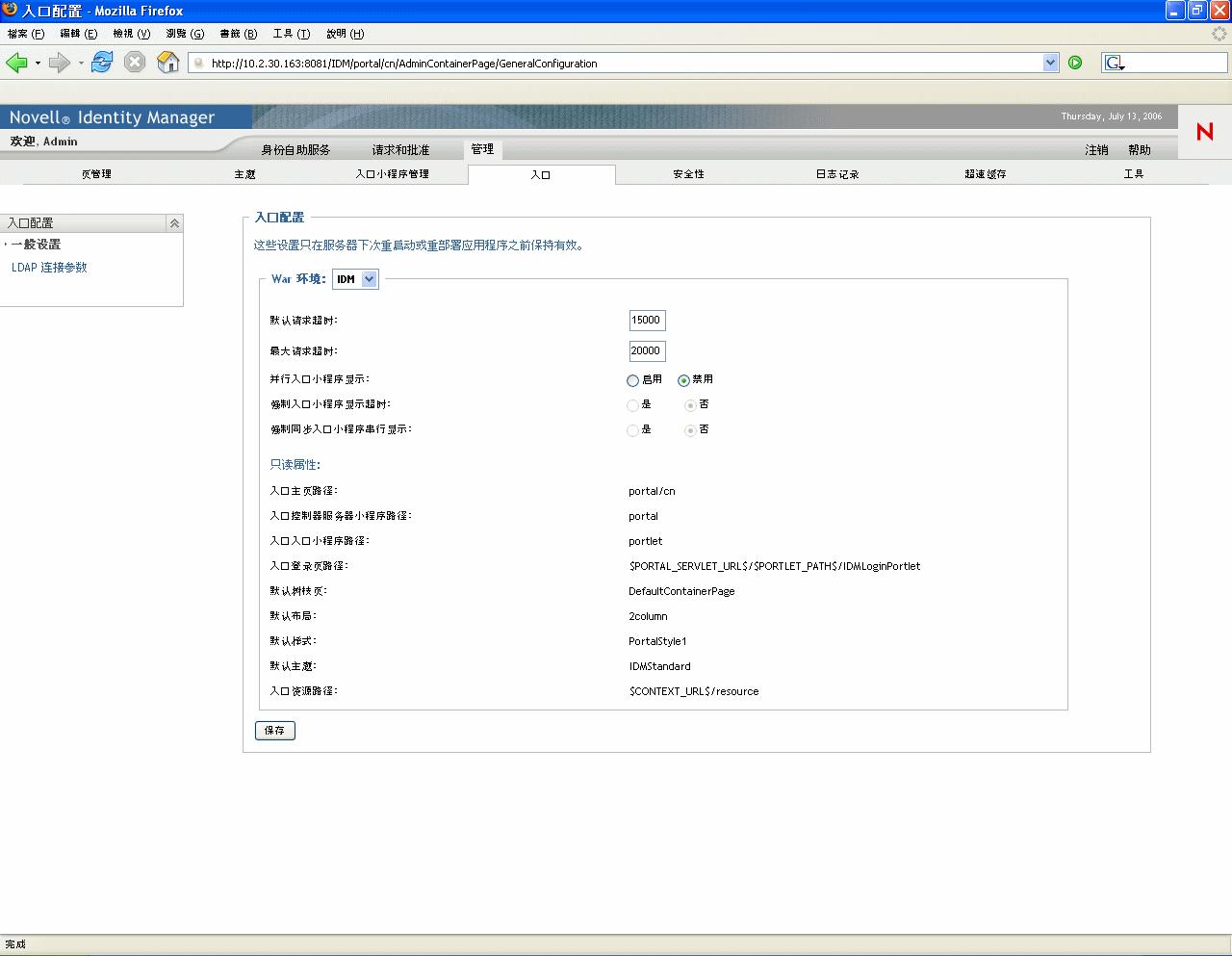
Task: Click the value "portal/cn"
Action: click(652, 491)
